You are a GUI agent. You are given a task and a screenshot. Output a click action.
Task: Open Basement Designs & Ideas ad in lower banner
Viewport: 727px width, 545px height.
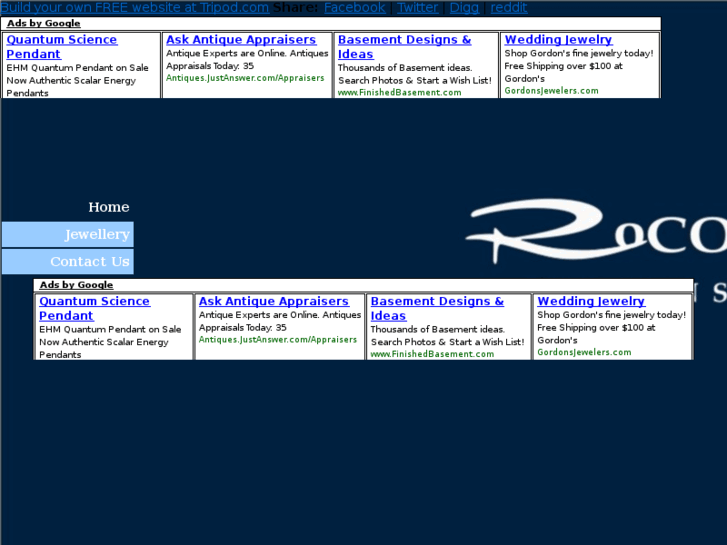[x=437, y=308]
